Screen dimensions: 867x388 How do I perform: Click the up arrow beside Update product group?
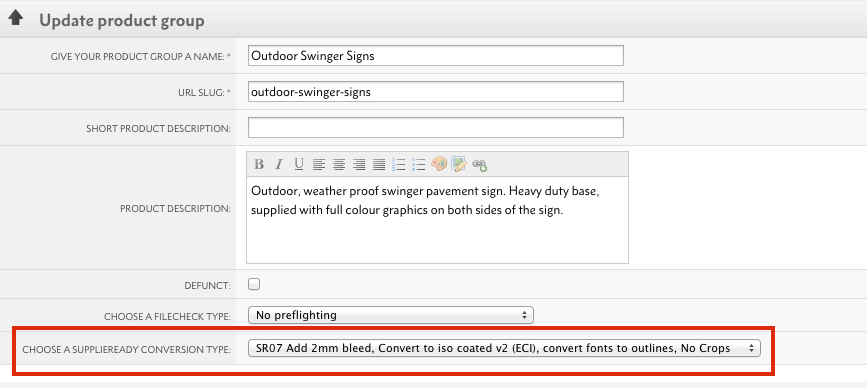pyautogui.click(x=15, y=19)
